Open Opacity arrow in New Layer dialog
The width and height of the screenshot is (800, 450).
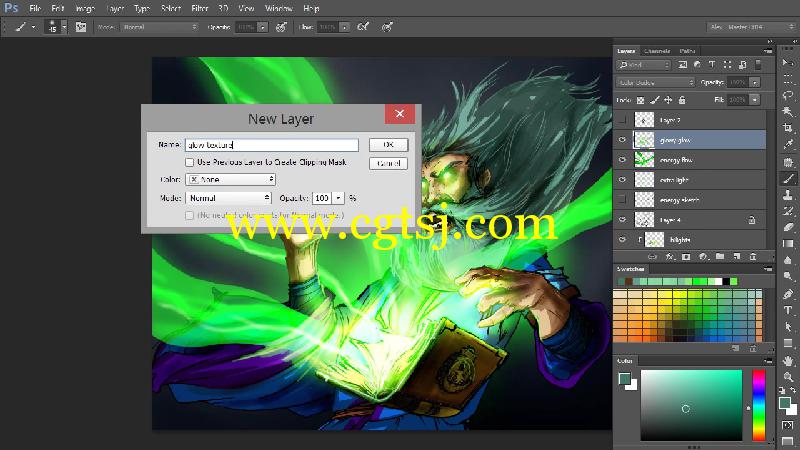pos(338,197)
